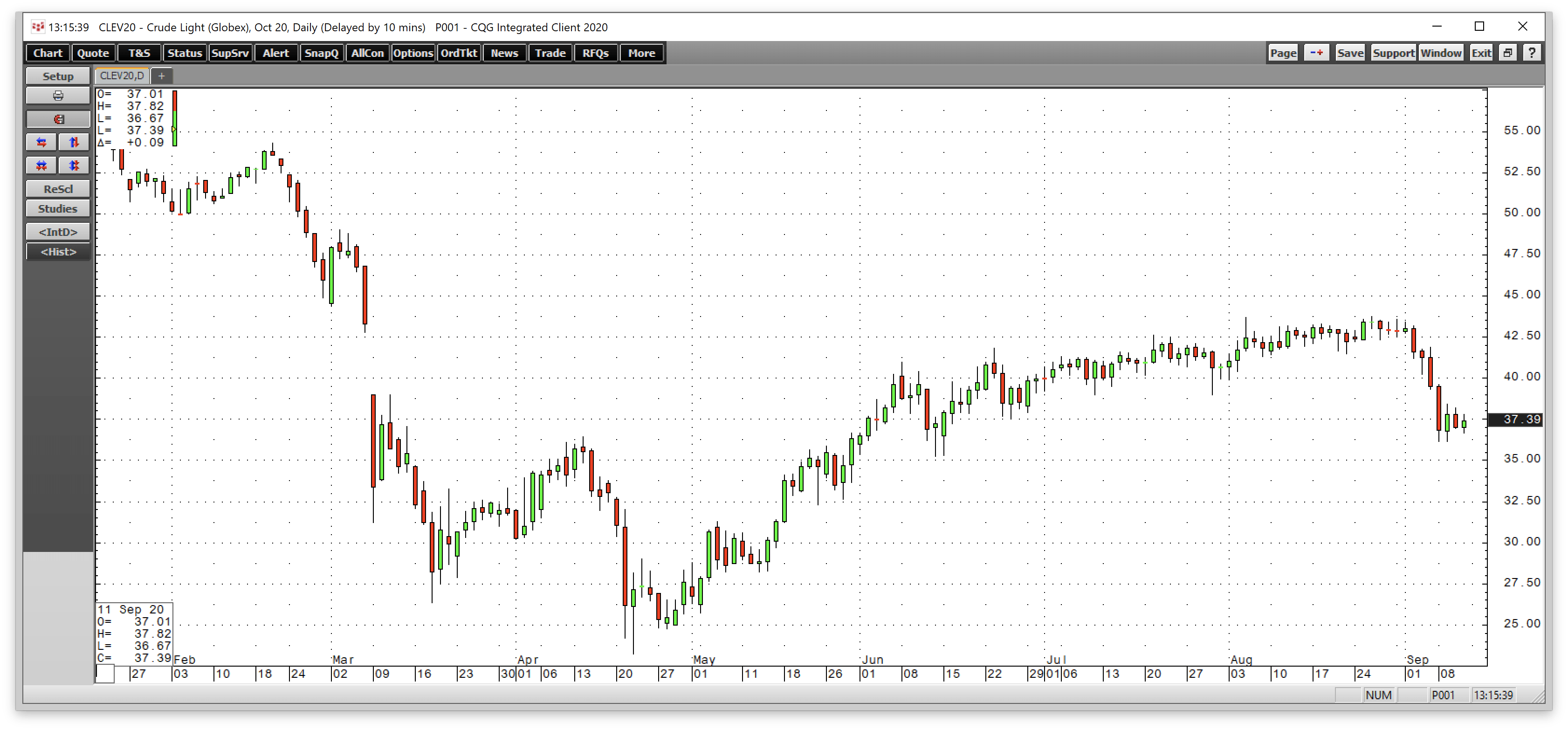Open the OrdTkt order ticket
Image resolution: width=1568 pixels, height=730 pixels.
[x=458, y=53]
